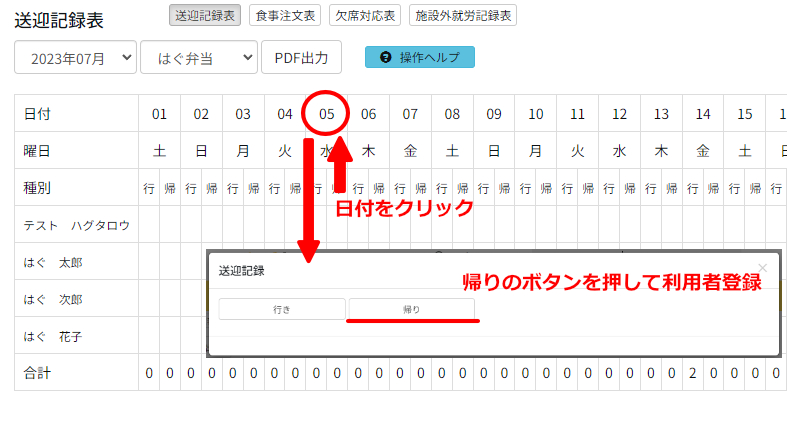Image resolution: width=787 pixels, height=443 pixels.
Task: Click date 08 in the date row
Action: click(x=452, y=114)
